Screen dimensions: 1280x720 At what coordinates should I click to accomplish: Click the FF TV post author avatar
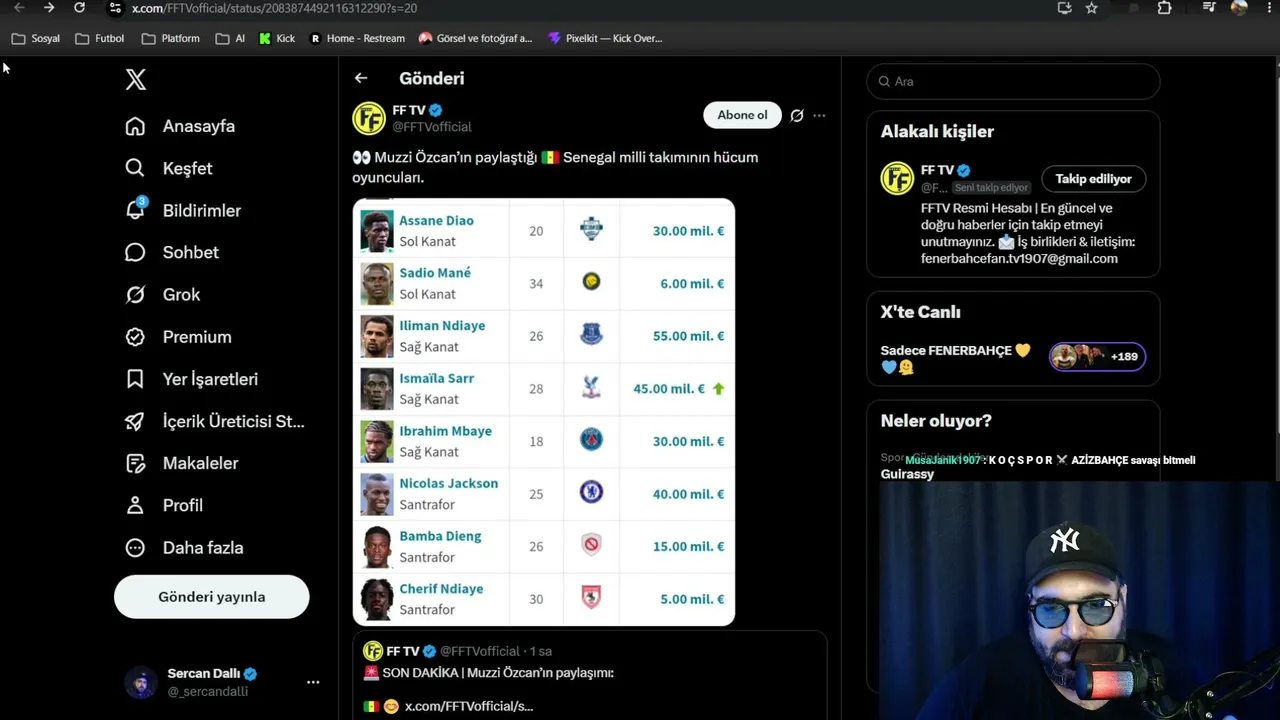(x=369, y=118)
